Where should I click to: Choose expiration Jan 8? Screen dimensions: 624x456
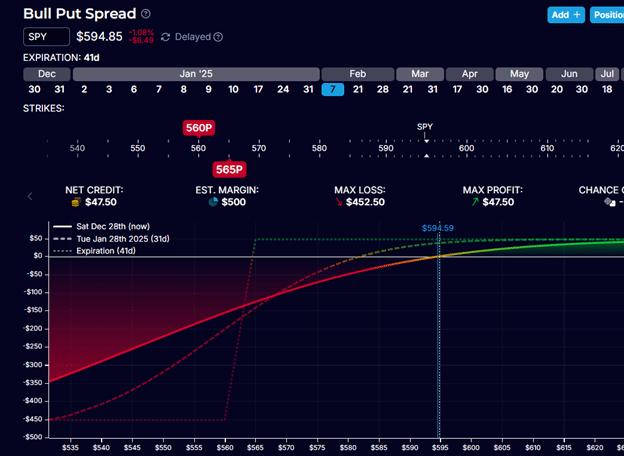tap(183, 89)
